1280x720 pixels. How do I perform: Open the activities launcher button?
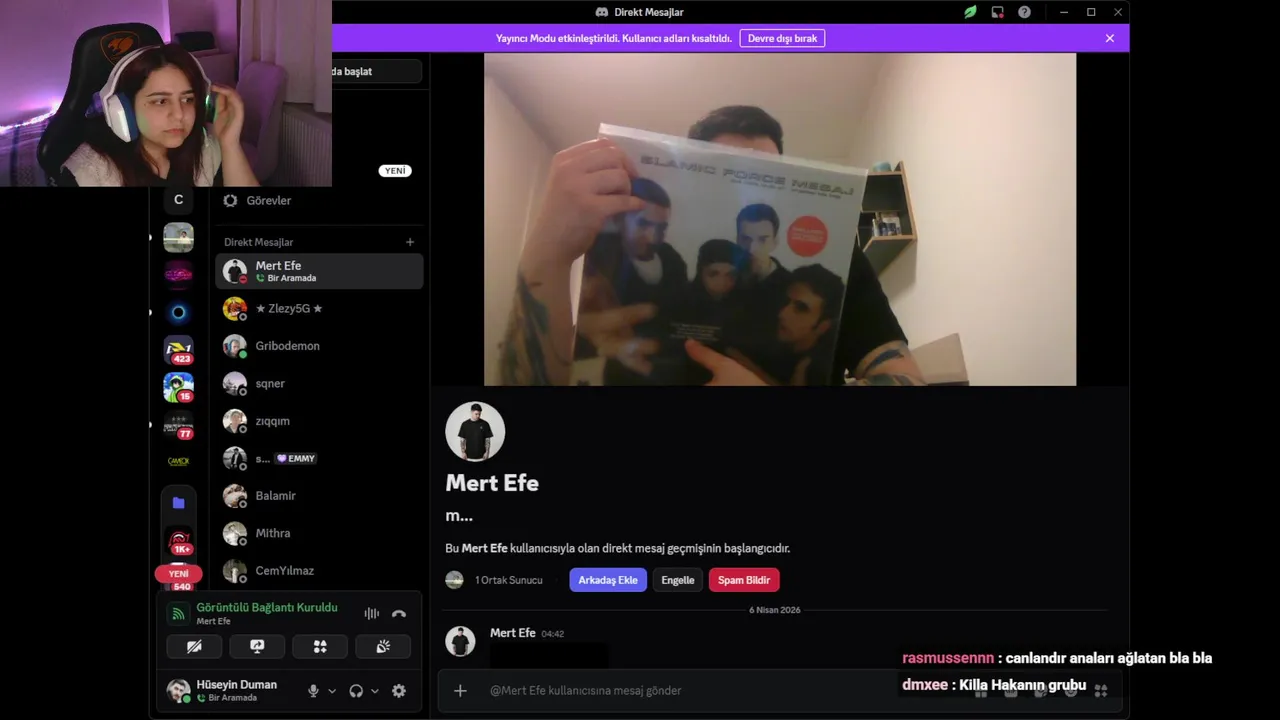320,647
